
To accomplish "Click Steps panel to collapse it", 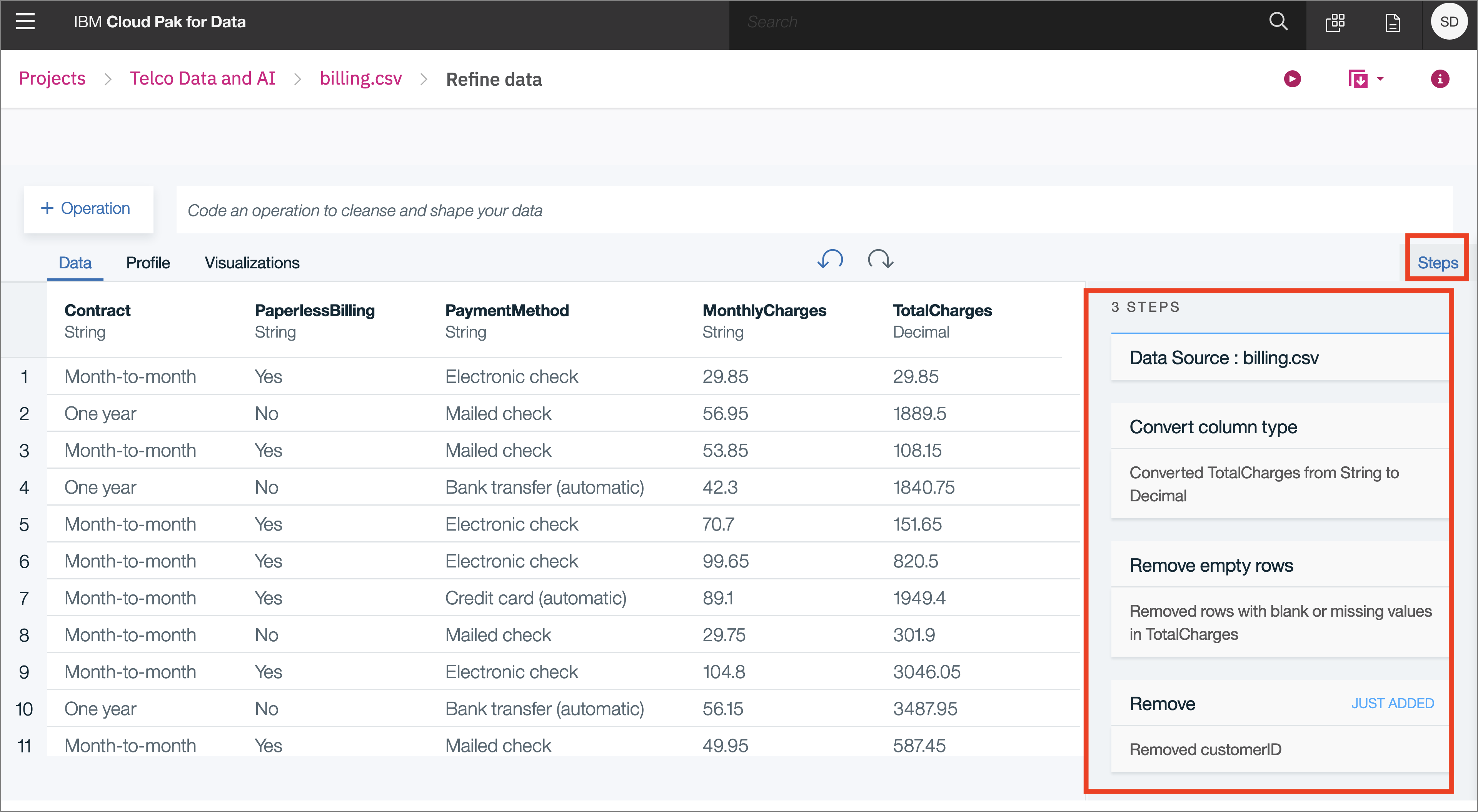I will pyautogui.click(x=1437, y=262).
